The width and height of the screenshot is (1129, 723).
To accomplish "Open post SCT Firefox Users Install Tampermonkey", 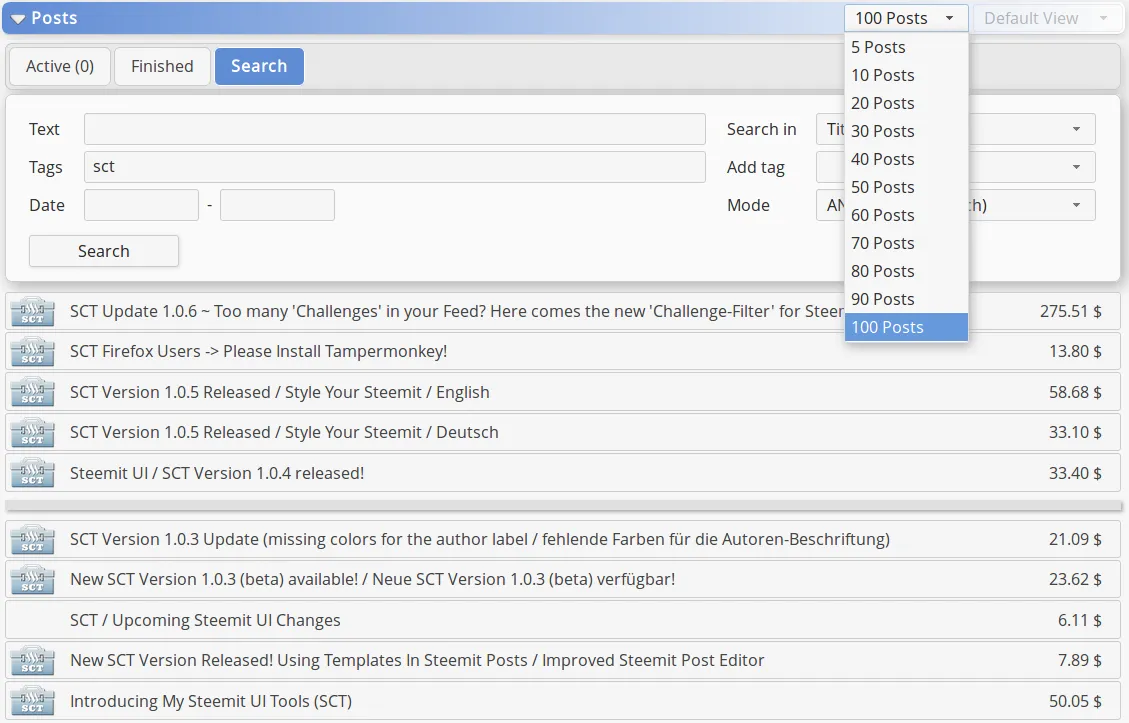I will pos(258,351).
